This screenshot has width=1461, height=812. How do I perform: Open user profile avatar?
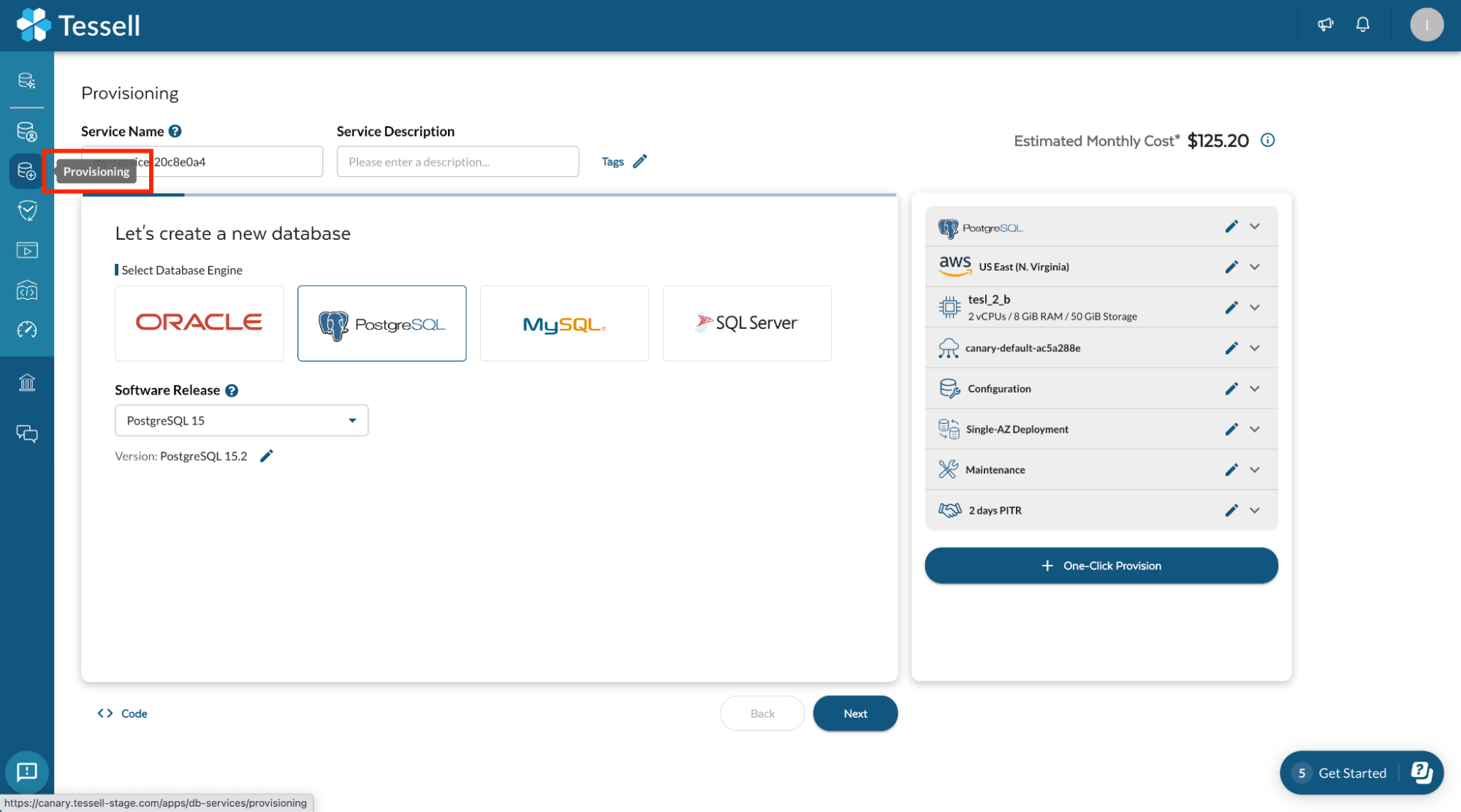(1427, 25)
